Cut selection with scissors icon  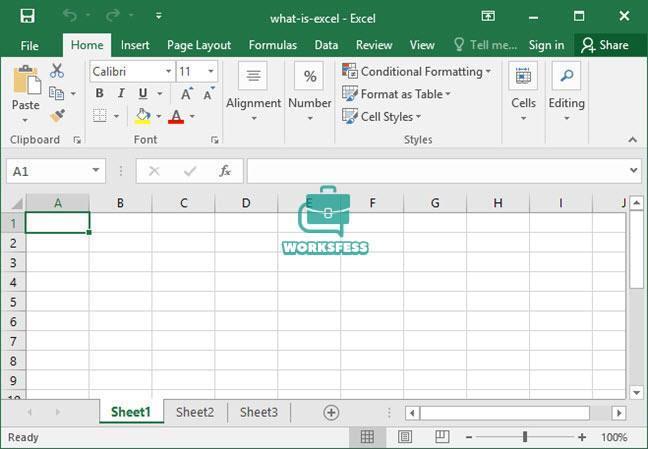tap(57, 71)
